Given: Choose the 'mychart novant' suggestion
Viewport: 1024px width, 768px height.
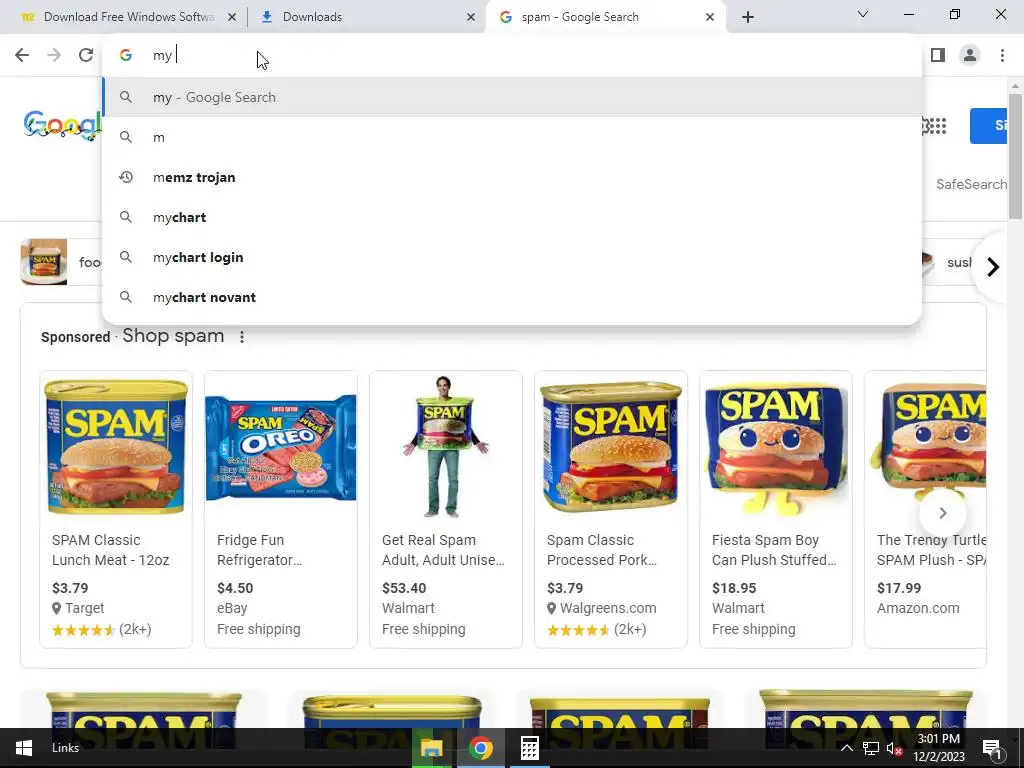Looking at the screenshot, I should click(512, 297).
